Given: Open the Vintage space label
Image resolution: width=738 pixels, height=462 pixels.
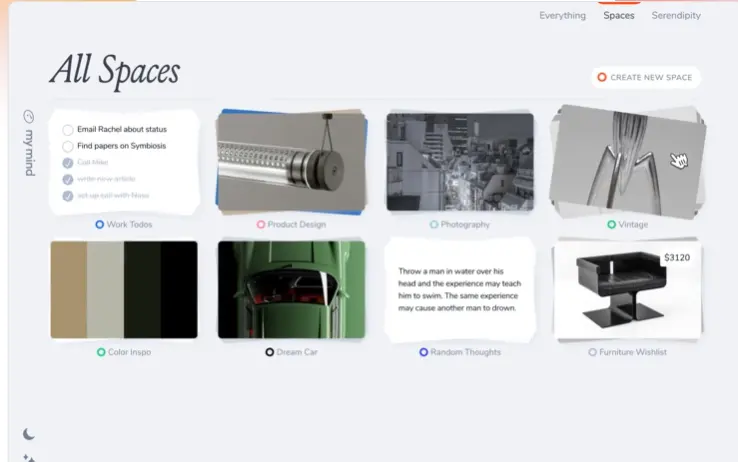Looking at the screenshot, I should click(633, 224).
